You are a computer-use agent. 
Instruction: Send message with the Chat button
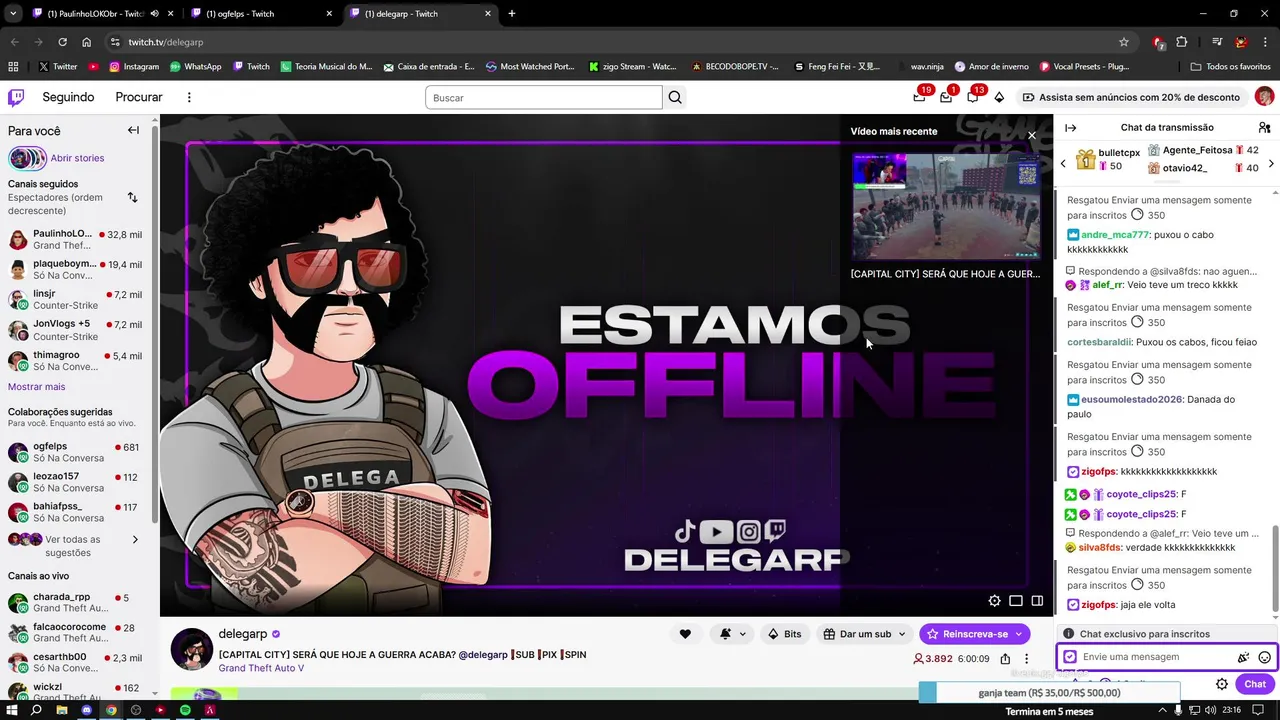(1255, 684)
